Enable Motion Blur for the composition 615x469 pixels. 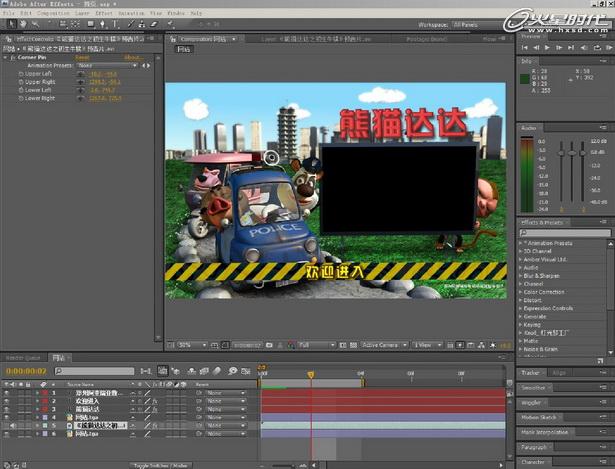coord(217,371)
